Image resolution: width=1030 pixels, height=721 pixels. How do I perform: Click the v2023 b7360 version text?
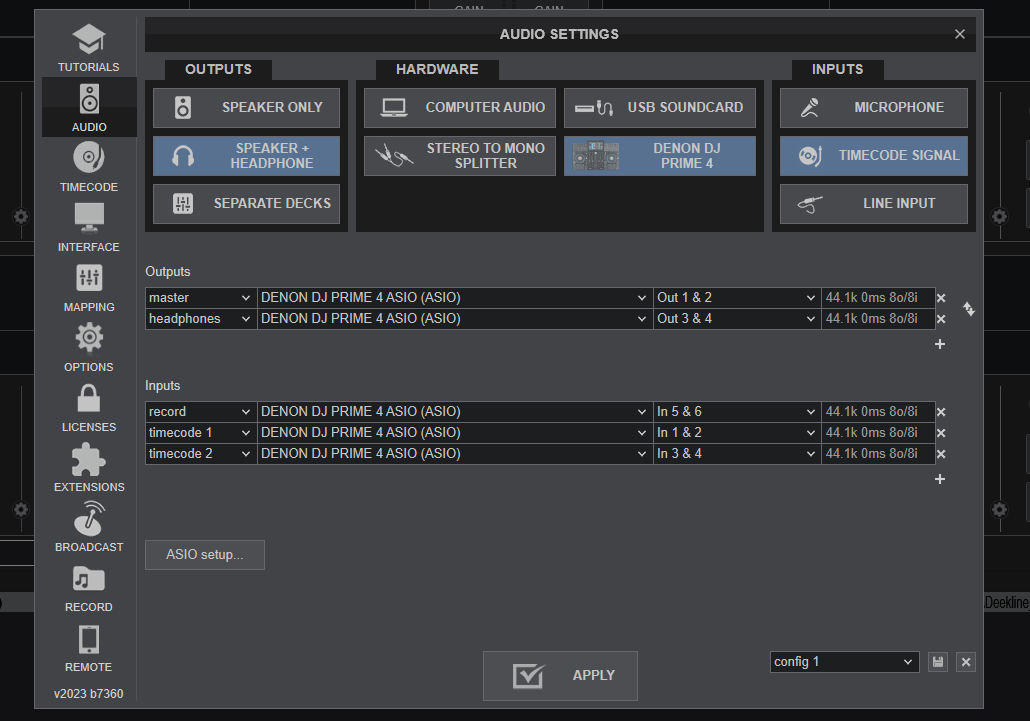tap(89, 694)
